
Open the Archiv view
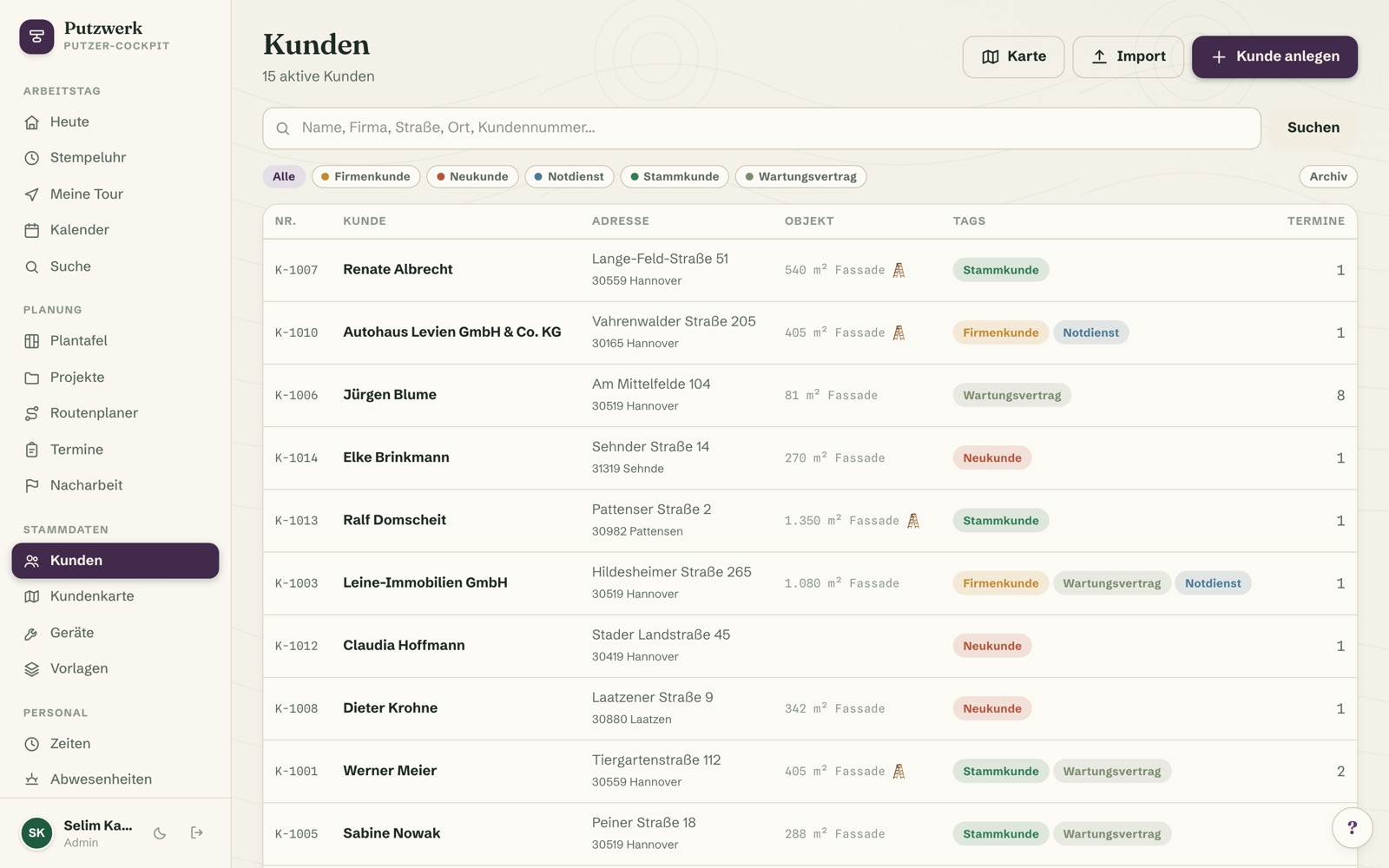(x=1328, y=177)
